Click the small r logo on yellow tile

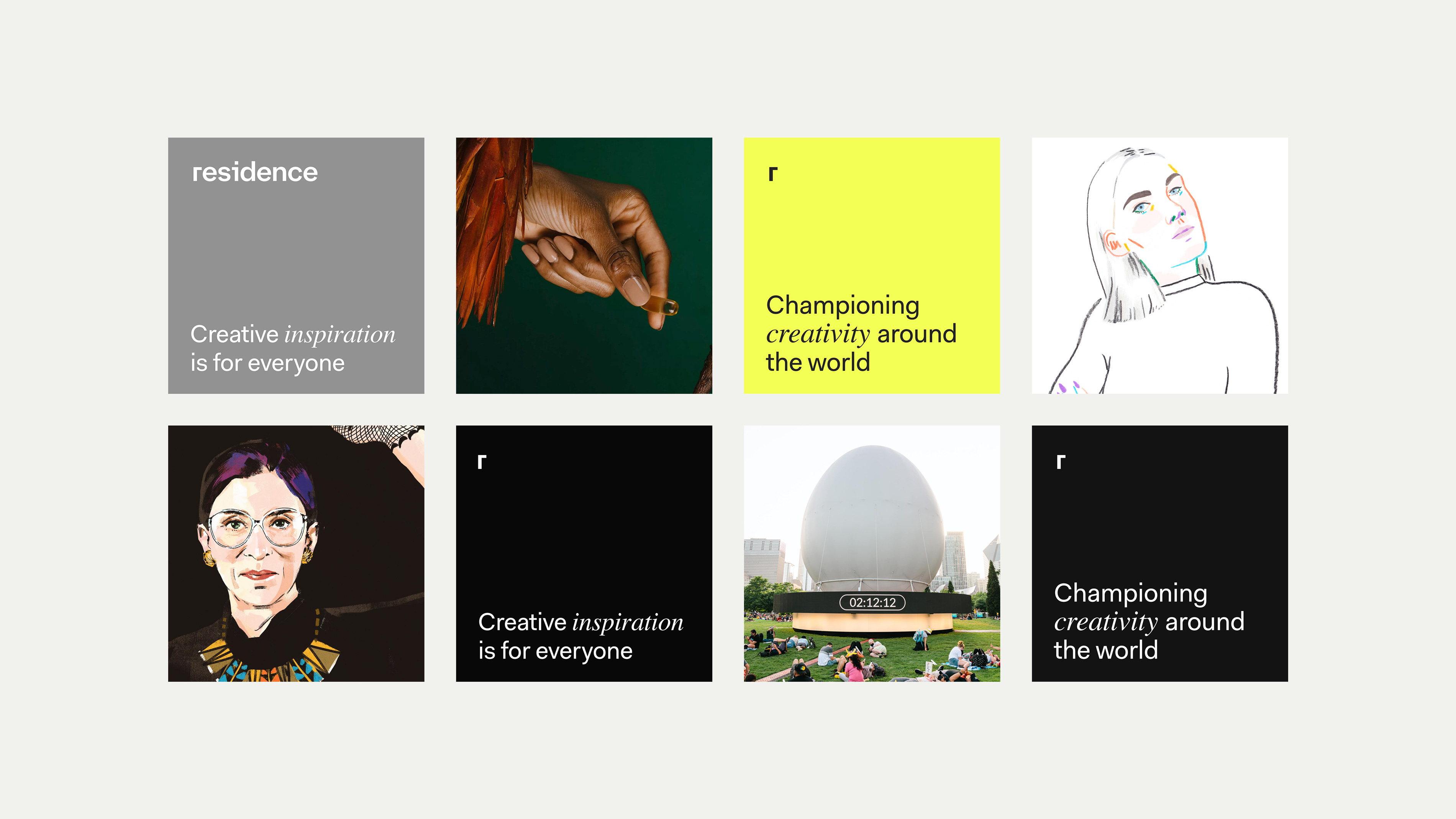[773, 174]
